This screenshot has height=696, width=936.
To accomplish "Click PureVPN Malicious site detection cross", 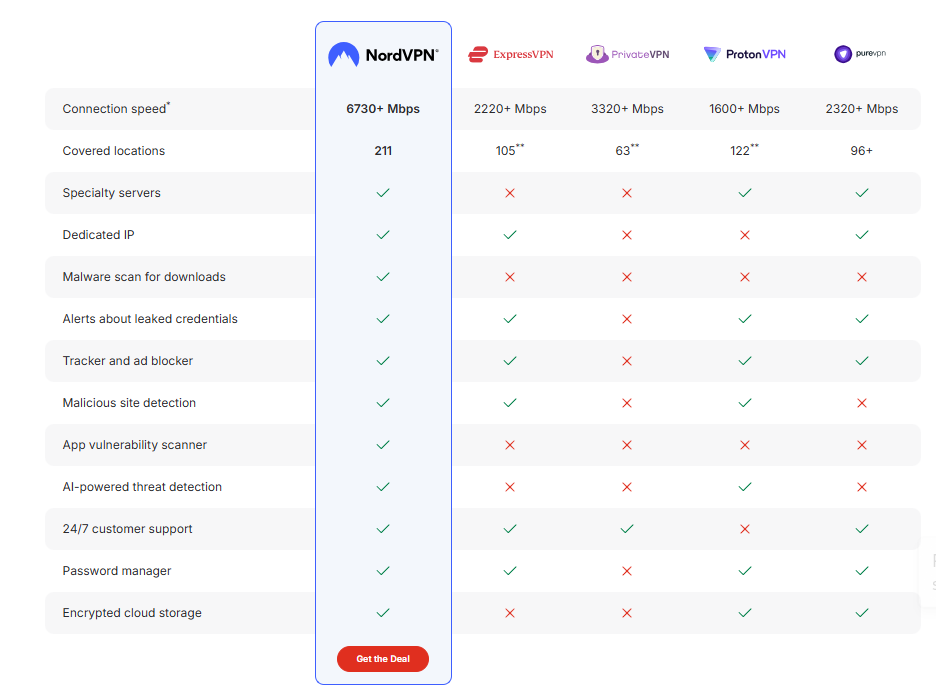I will point(862,403).
